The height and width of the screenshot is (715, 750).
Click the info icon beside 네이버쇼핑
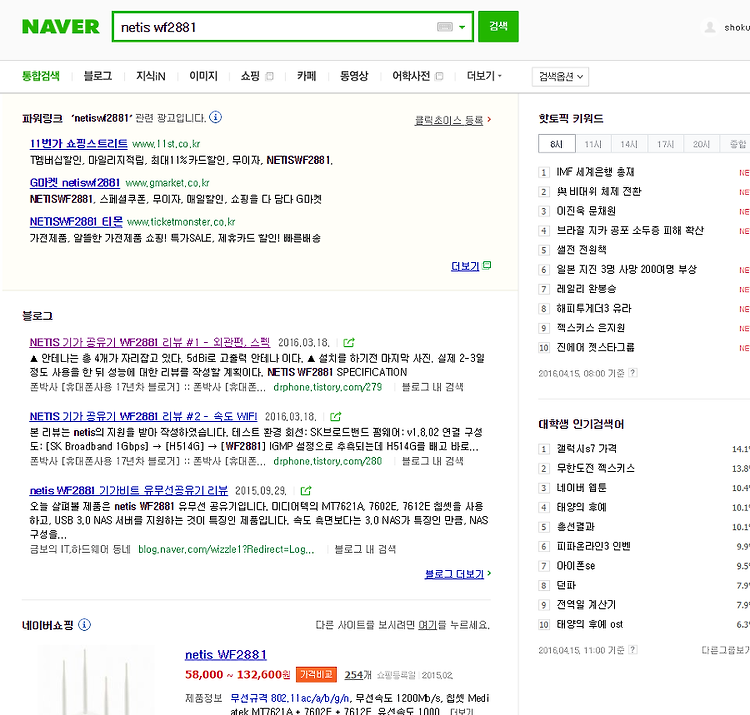[x=84, y=625]
